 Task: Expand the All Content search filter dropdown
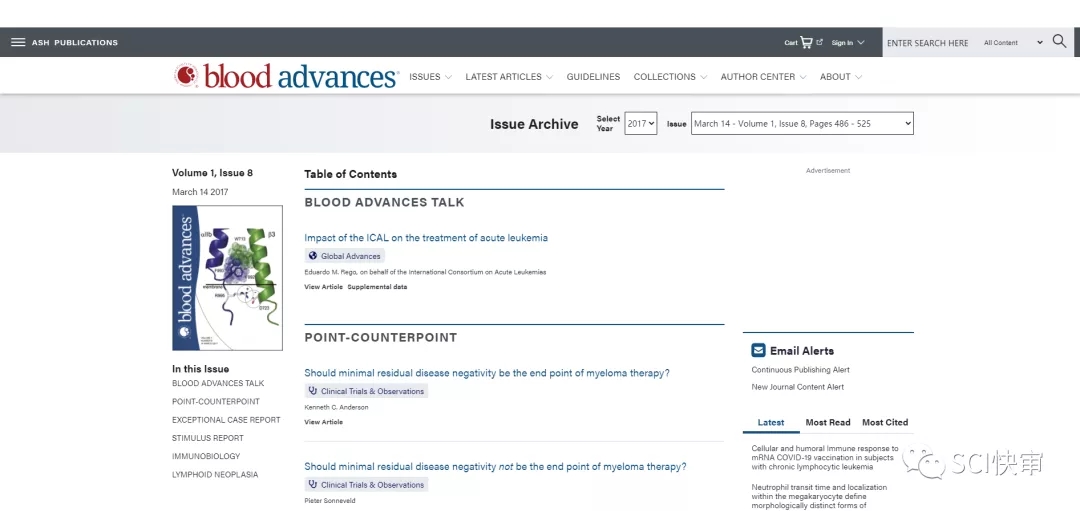point(1012,43)
